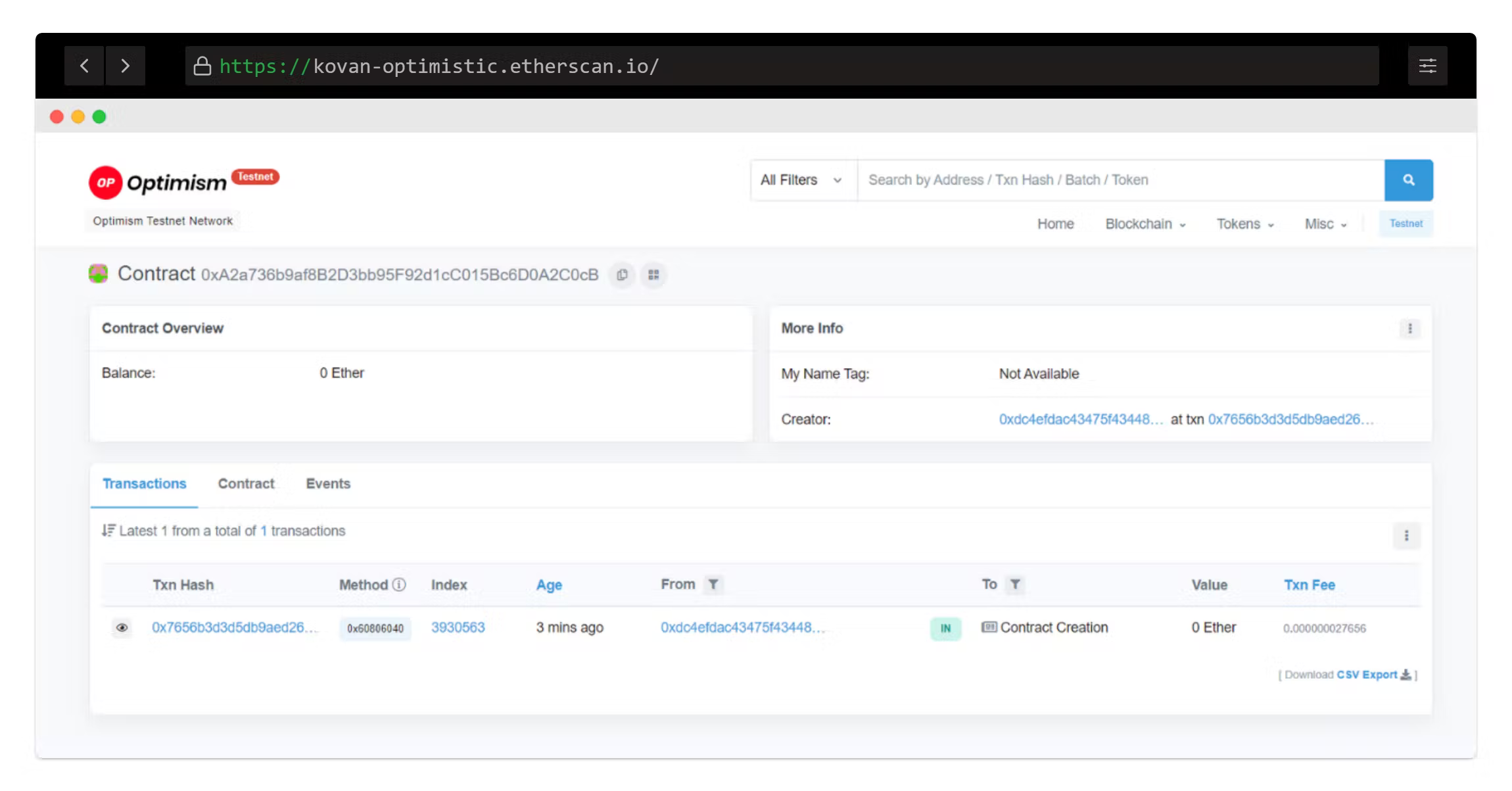
Task: Expand the Blockchain menu dropdown
Action: [1145, 224]
